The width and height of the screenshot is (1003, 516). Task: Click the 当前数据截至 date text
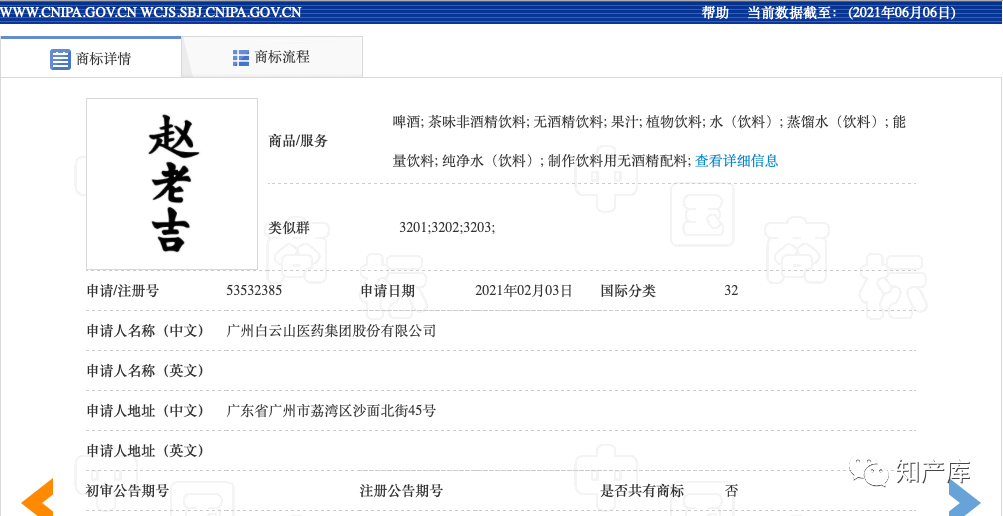[851, 13]
